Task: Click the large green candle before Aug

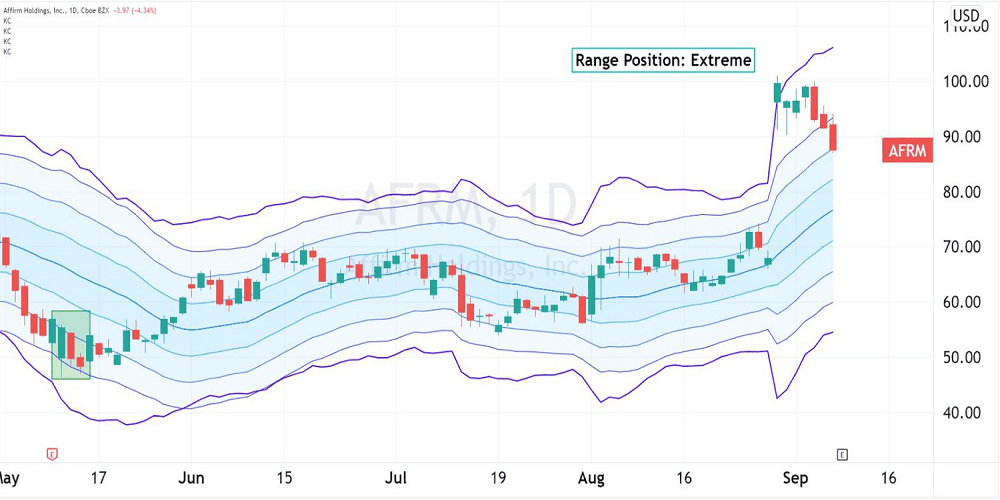Action: [x=592, y=295]
